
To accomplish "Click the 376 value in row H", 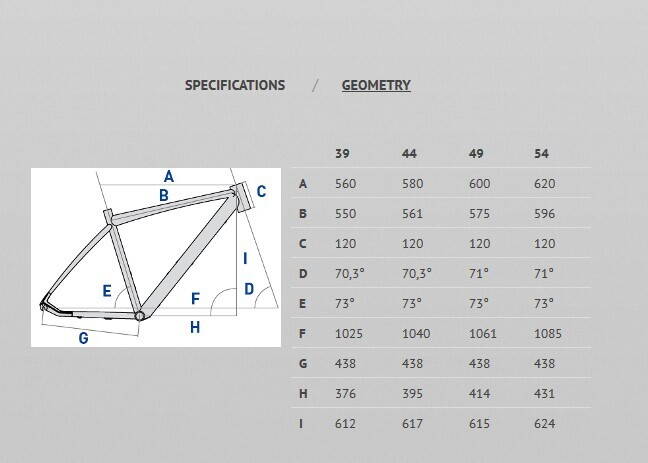I will [344, 394].
